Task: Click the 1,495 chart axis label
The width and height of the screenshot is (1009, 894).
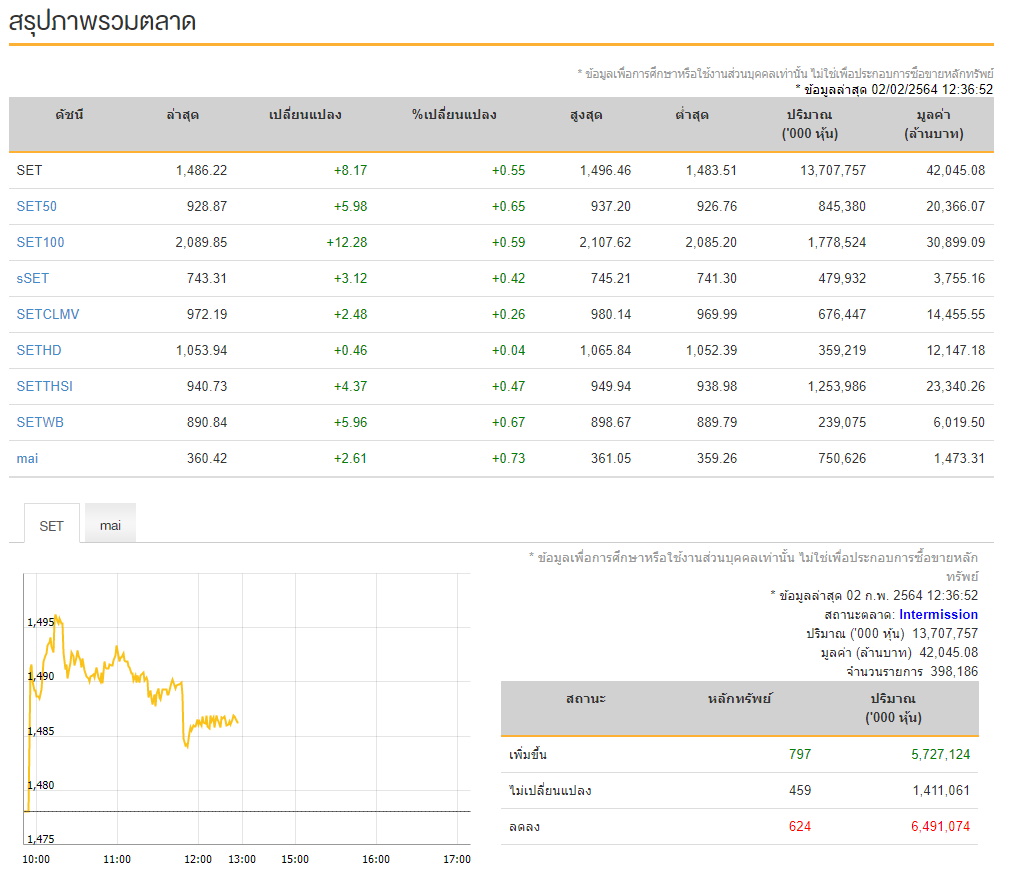Action: point(41,622)
